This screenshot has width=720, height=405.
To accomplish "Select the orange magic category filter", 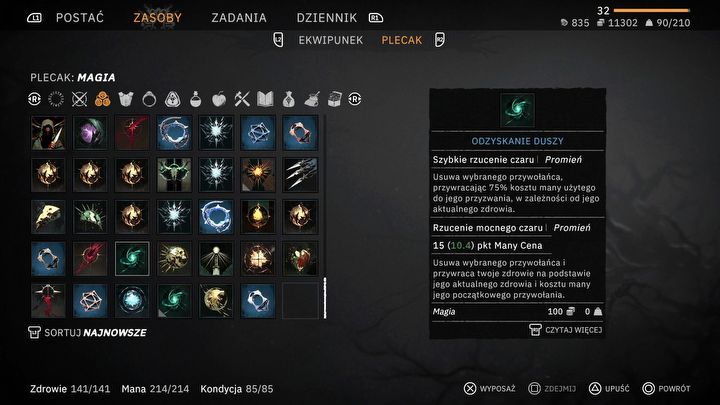I will 102,99.
